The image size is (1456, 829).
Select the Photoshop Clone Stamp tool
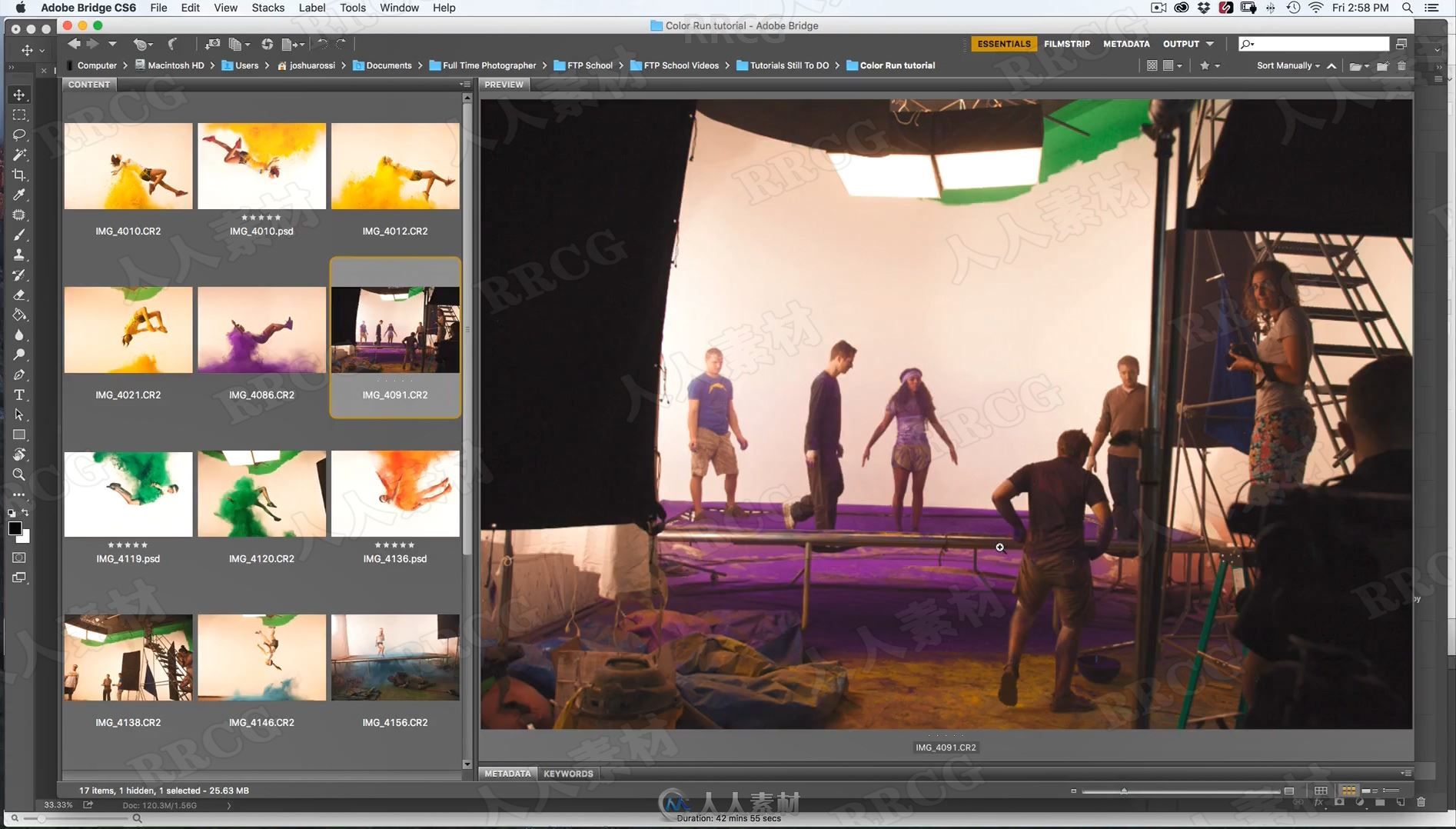tap(19, 255)
